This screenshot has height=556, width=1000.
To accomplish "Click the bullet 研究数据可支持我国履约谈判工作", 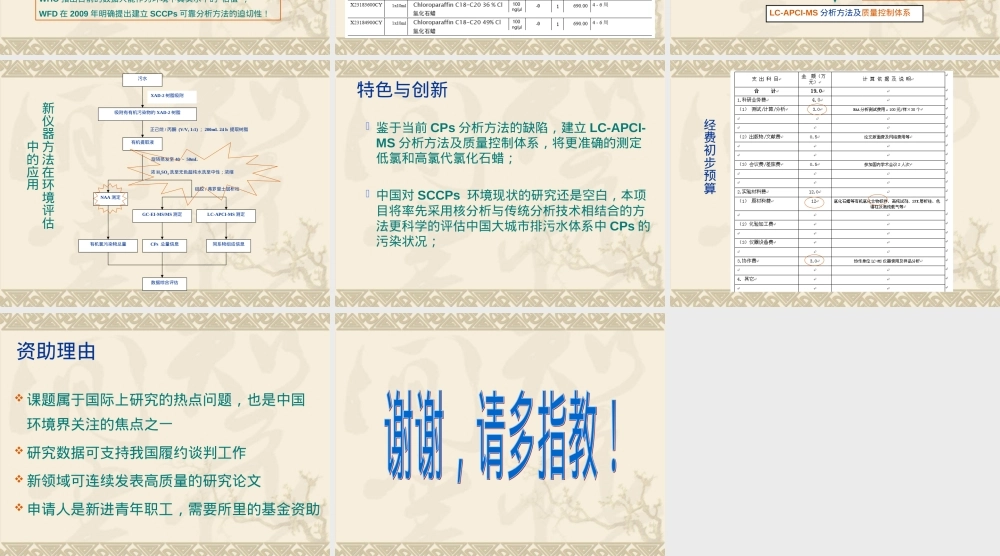I will (x=136, y=453).
